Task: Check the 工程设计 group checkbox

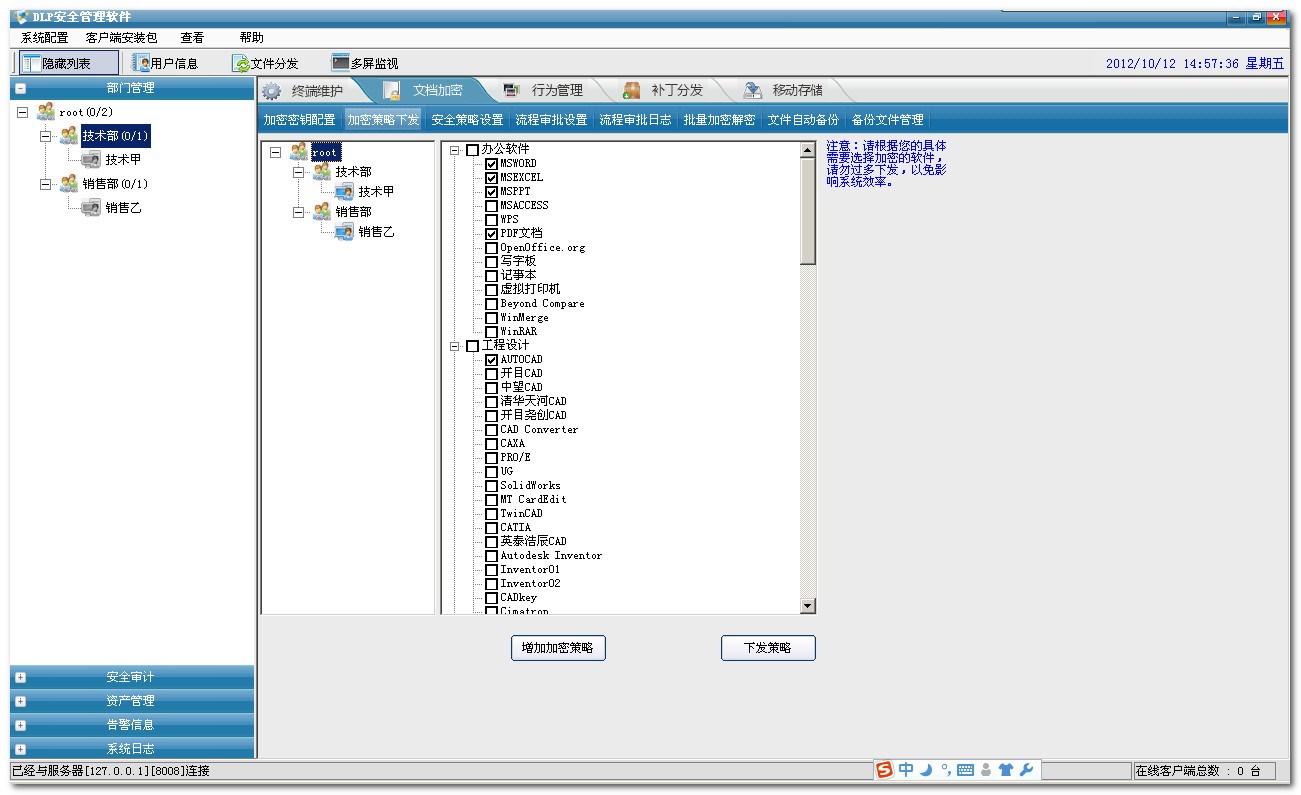Action: pyautogui.click(x=472, y=346)
